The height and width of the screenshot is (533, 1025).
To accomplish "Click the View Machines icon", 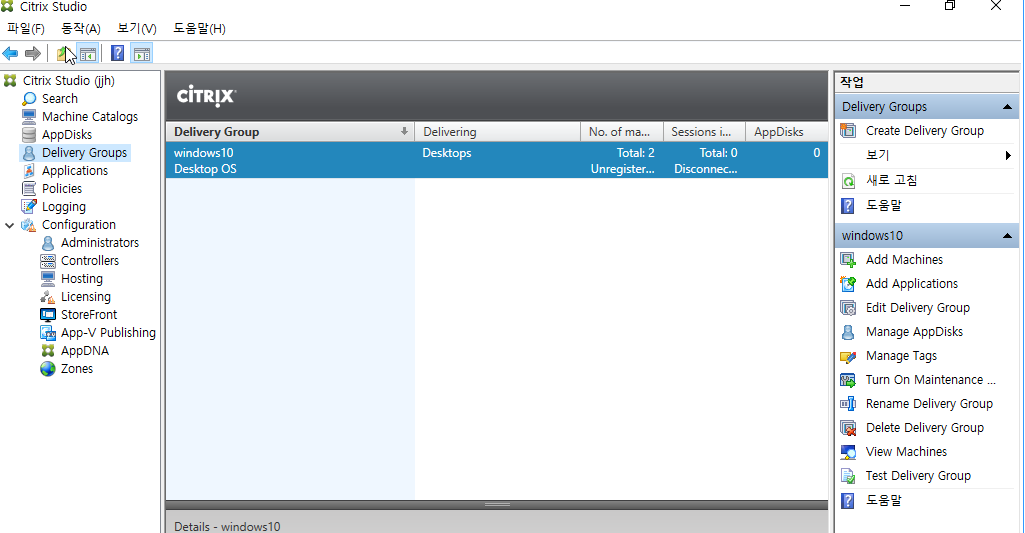I will (x=848, y=452).
